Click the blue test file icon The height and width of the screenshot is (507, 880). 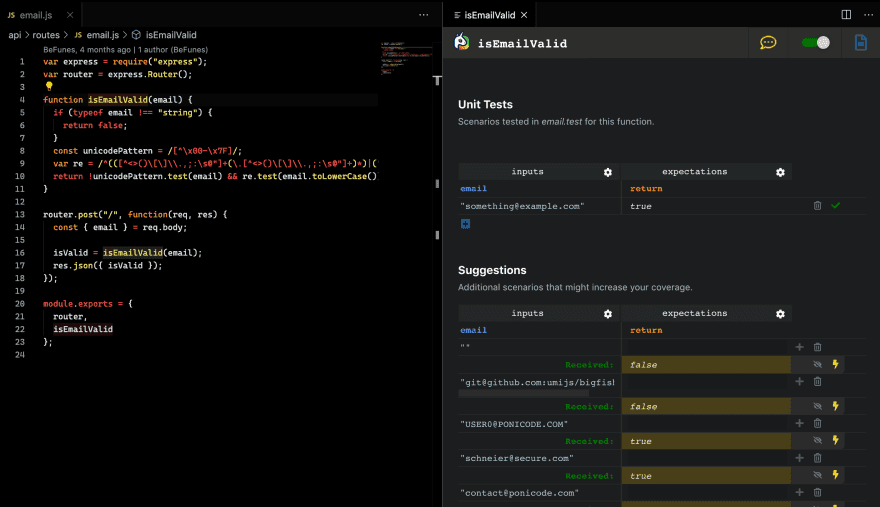coord(859,43)
